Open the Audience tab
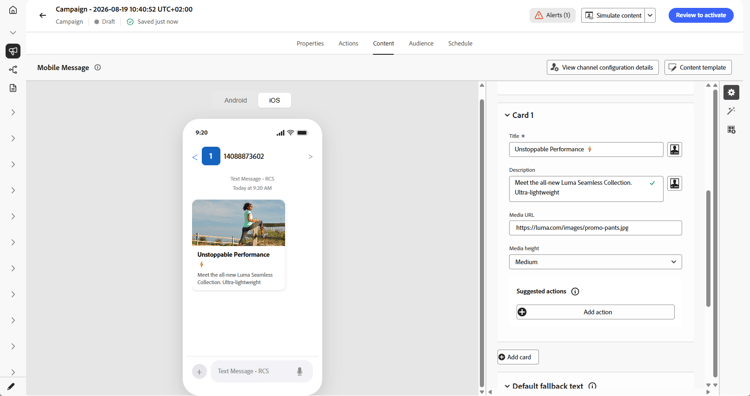Screen dimensions: 750x396 pyautogui.click(x=421, y=44)
